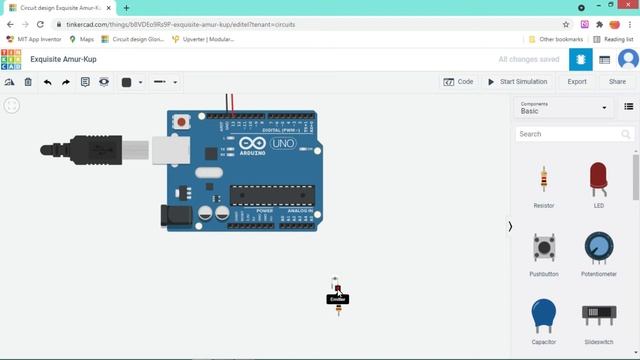Select the wire type line icon
The image size is (640, 360).
click(x=160, y=82)
